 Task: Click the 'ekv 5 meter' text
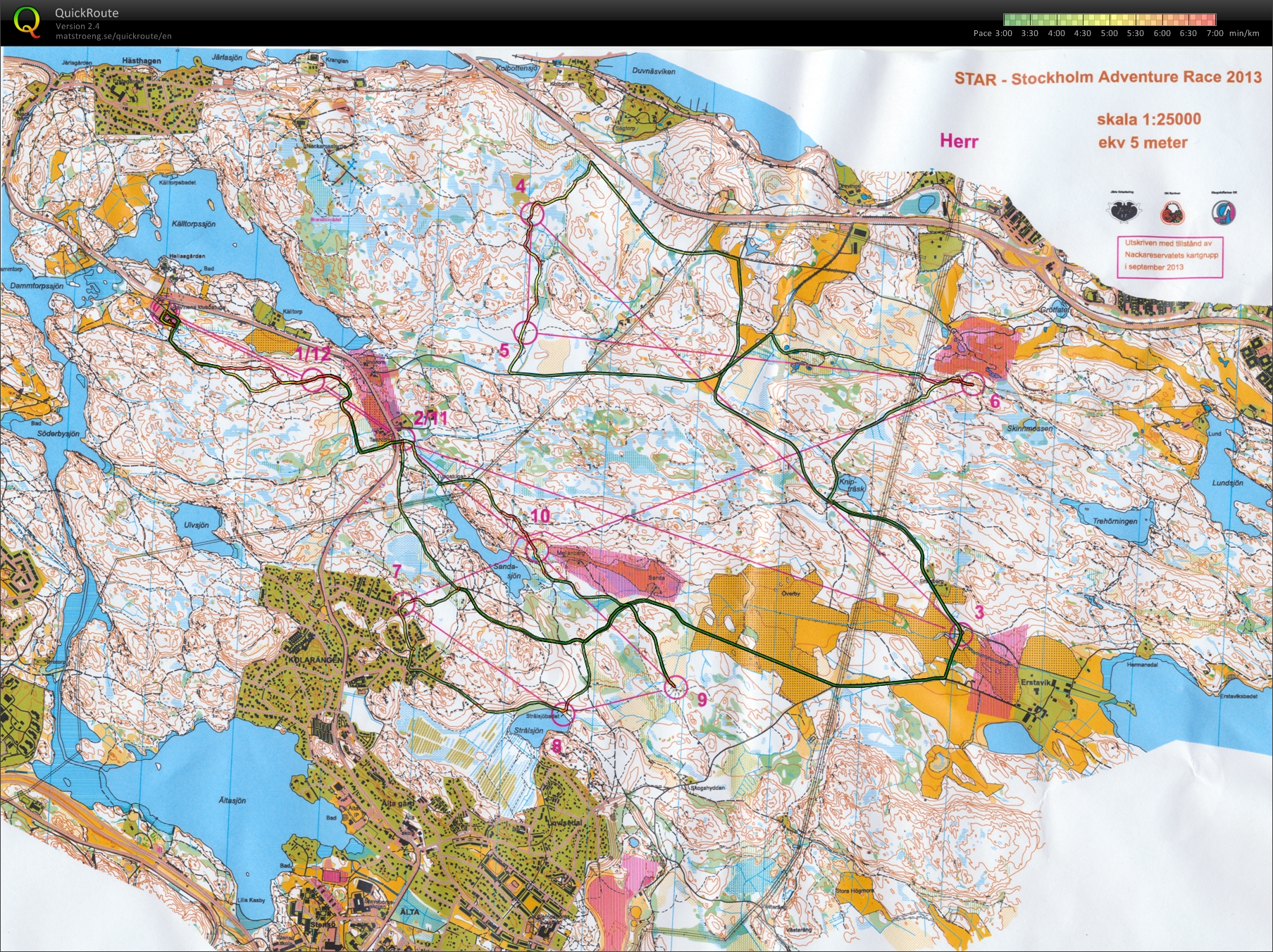(1143, 143)
